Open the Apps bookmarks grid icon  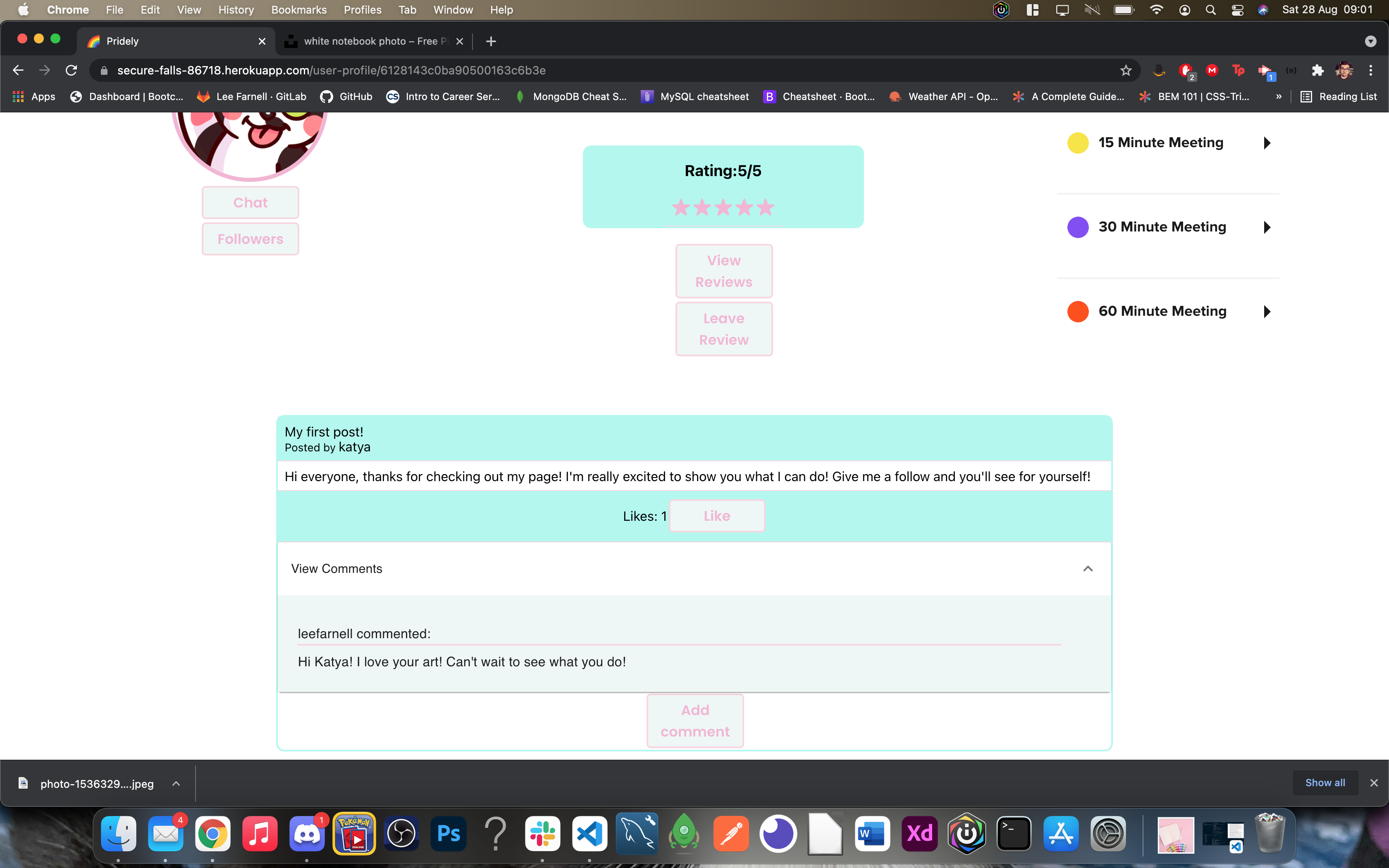coord(18,96)
